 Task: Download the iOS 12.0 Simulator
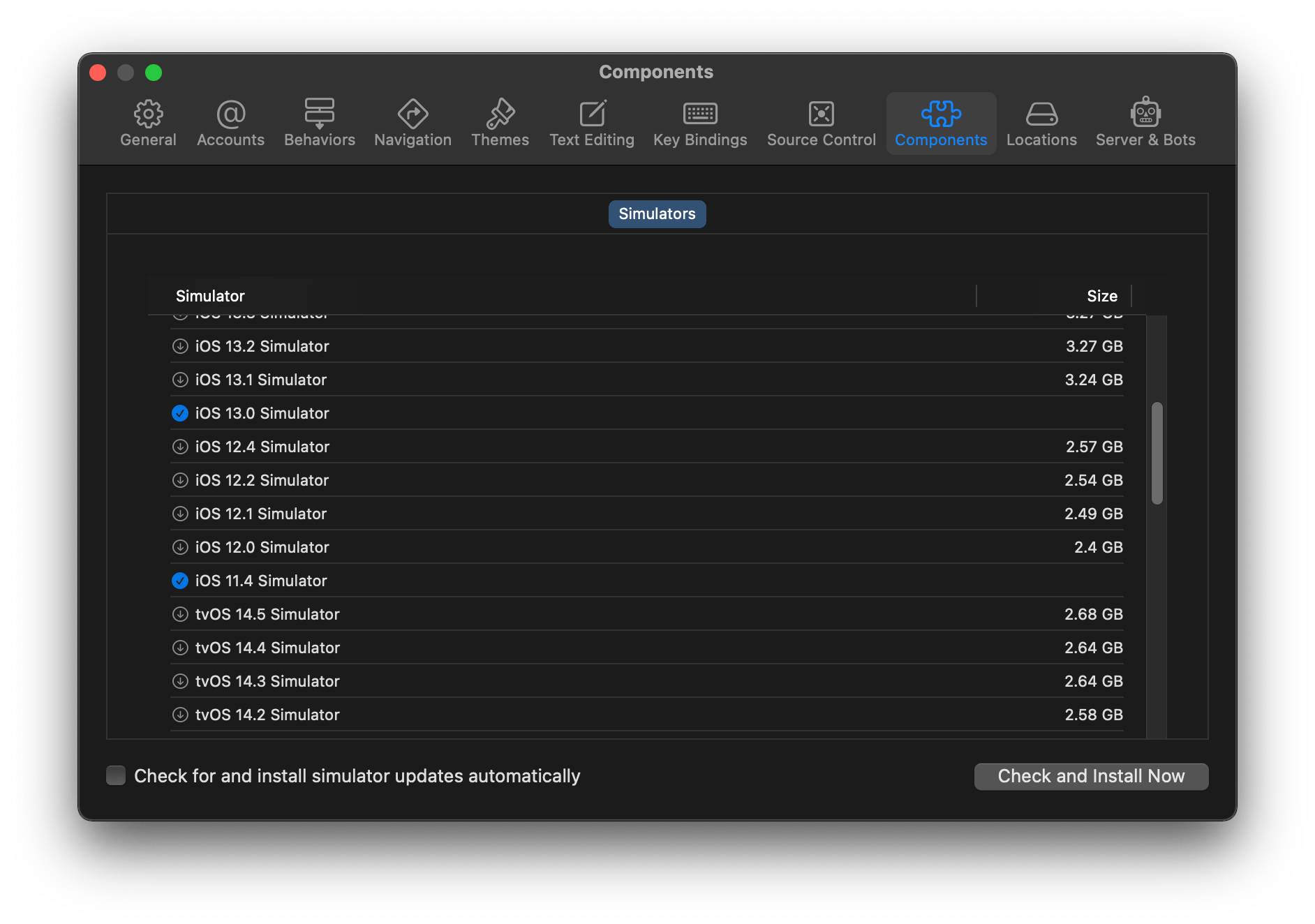tap(180, 547)
